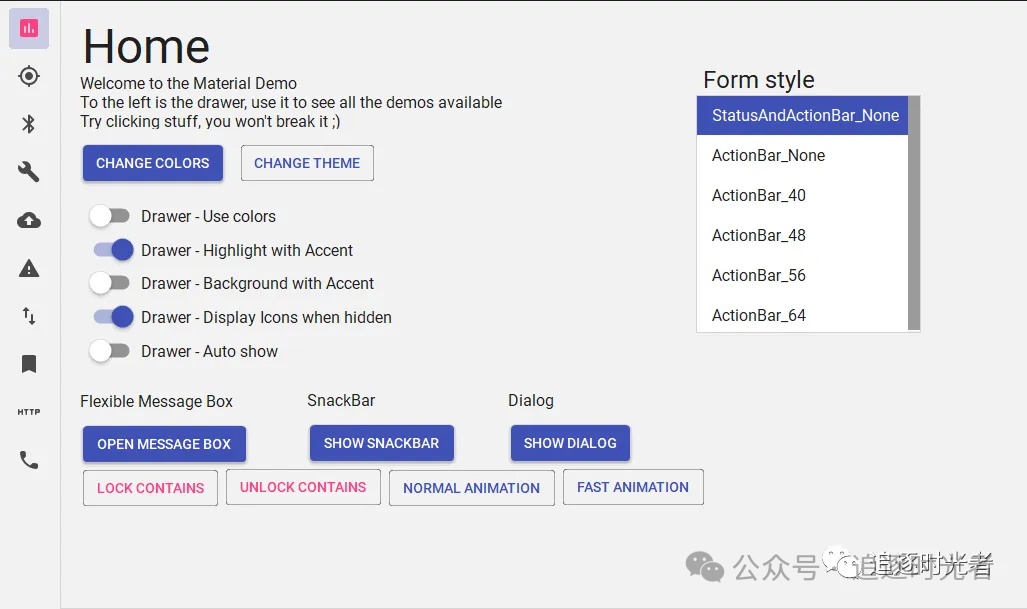
Task: Select the GPS target location icon
Action: point(29,76)
